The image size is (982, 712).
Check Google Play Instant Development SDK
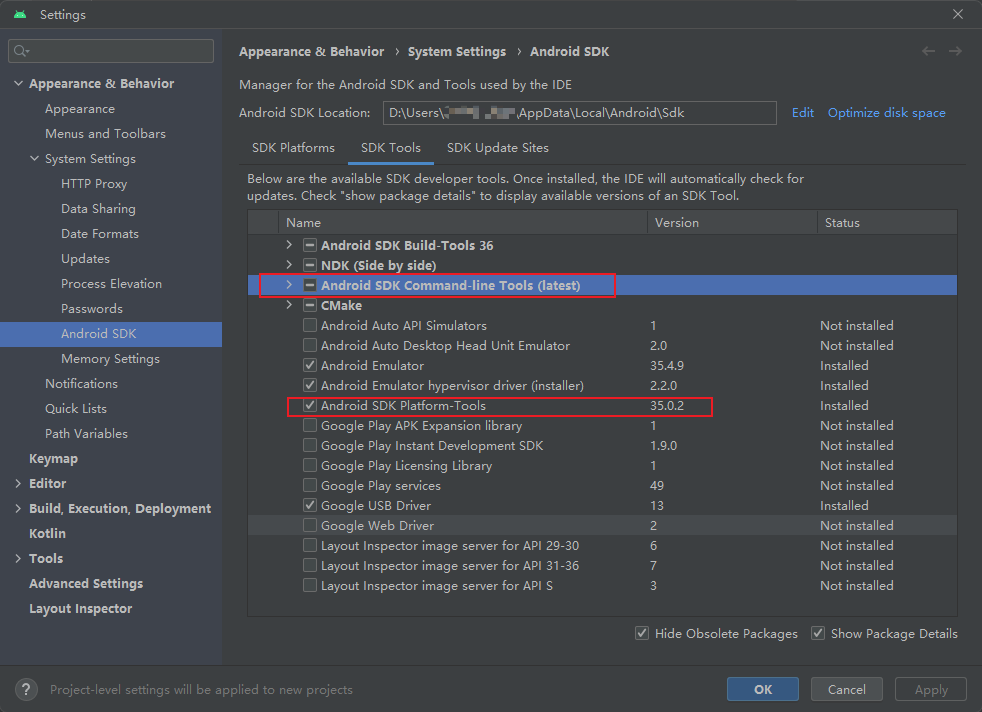[x=309, y=446]
